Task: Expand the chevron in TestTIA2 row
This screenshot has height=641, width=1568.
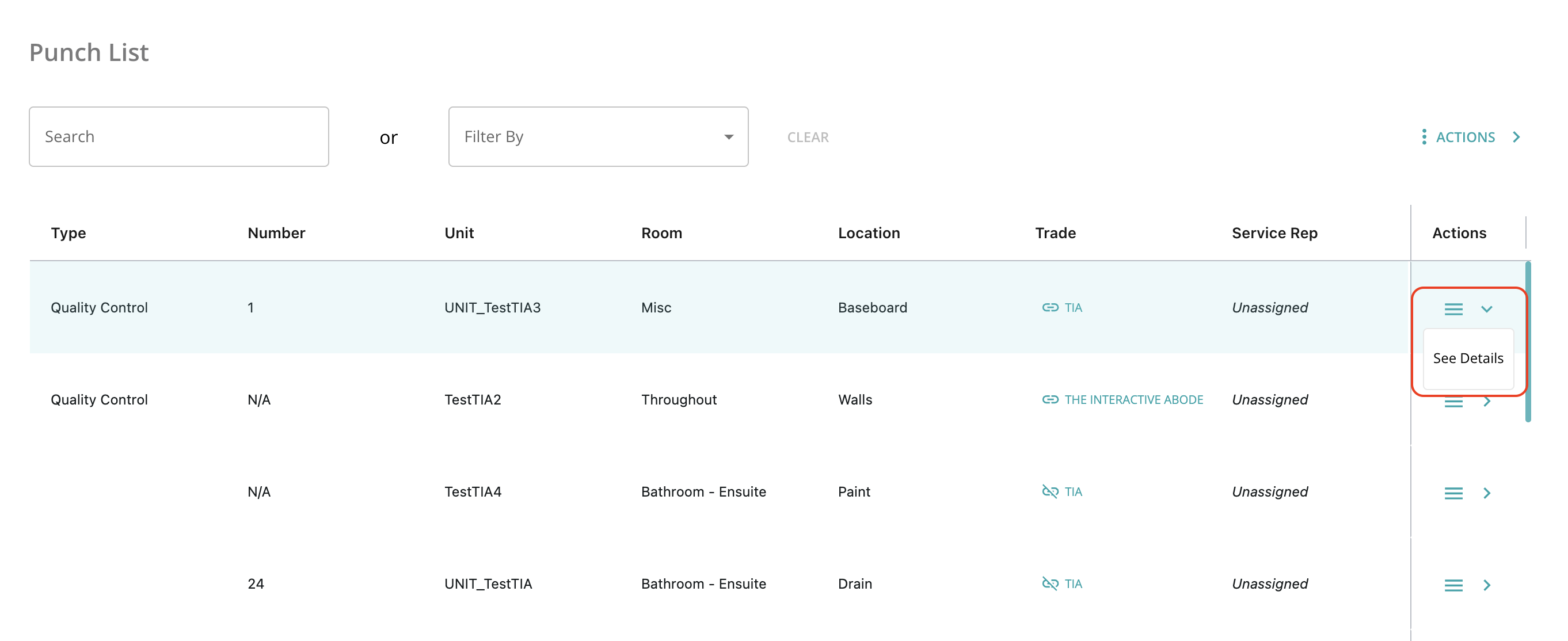Action: pos(1486,402)
